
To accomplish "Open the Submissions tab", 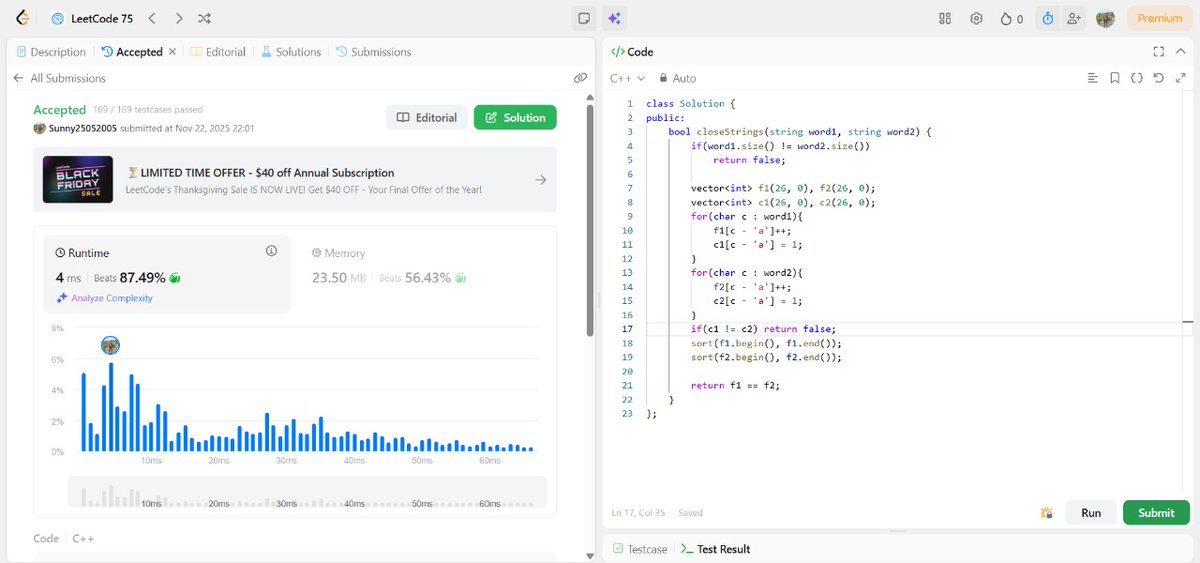I will coord(373,52).
